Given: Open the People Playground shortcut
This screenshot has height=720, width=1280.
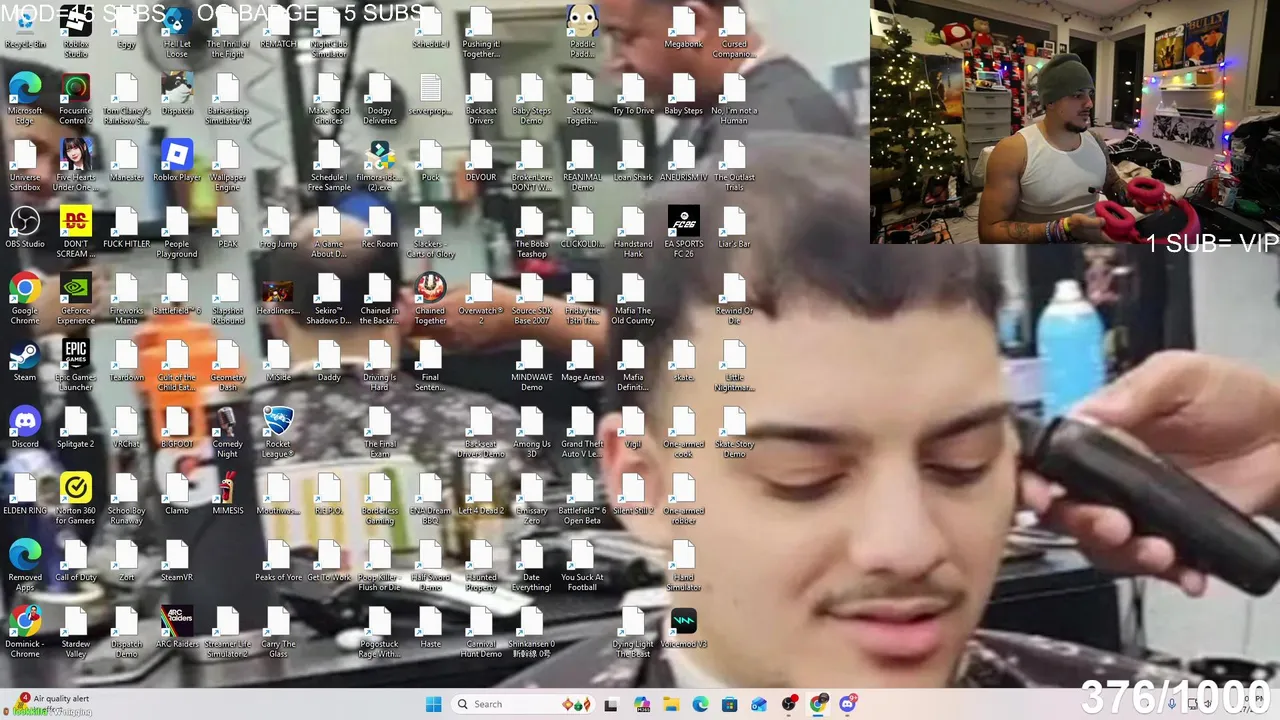Looking at the screenshot, I should (x=177, y=232).
